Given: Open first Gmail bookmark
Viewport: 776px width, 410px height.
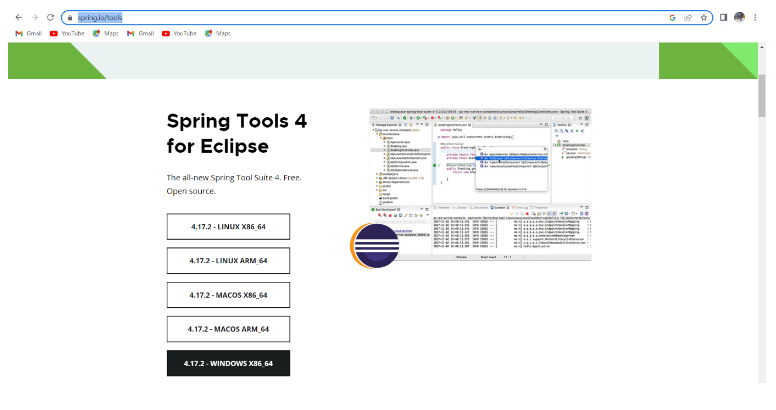Looking at the screenshot, I should click(29, 33).
